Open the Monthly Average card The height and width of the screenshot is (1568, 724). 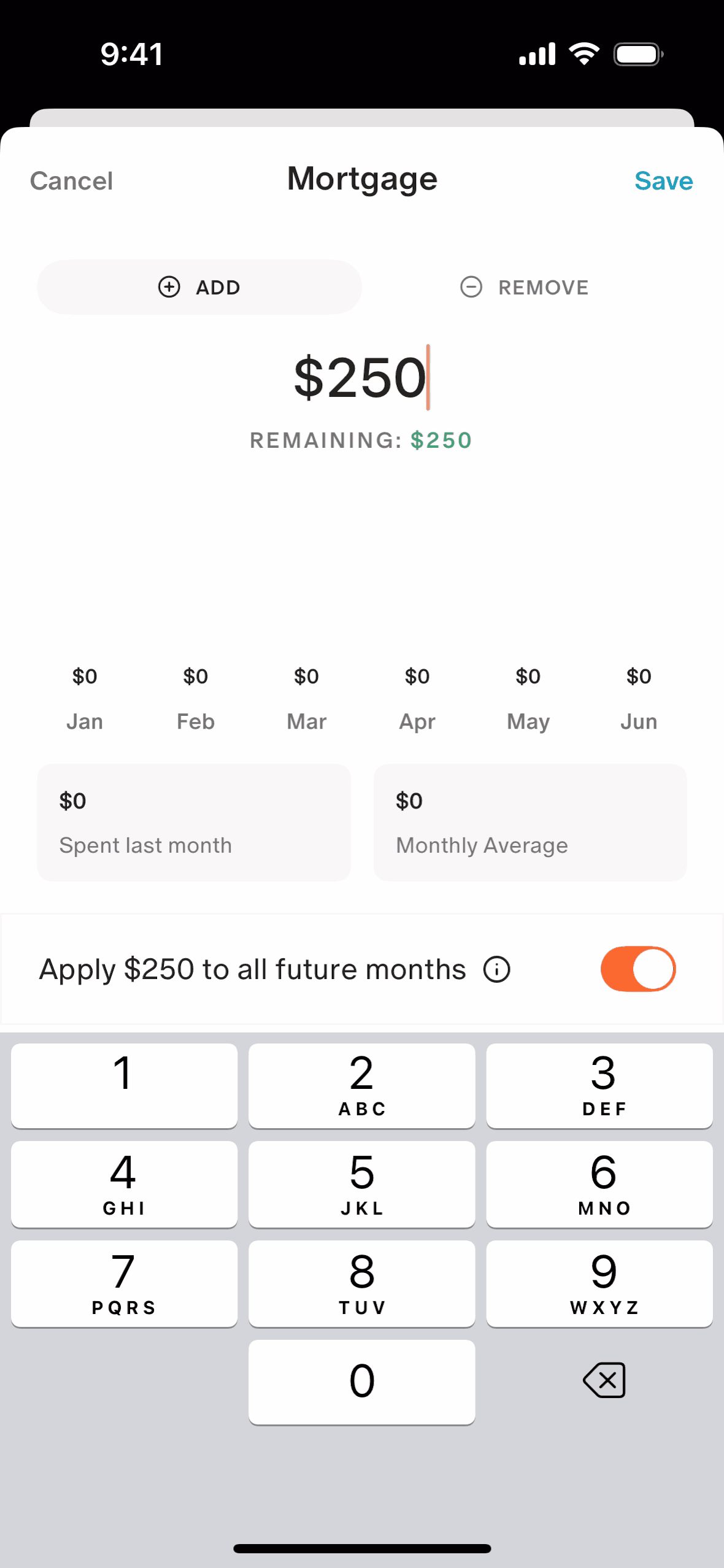[x=530, y=823]
